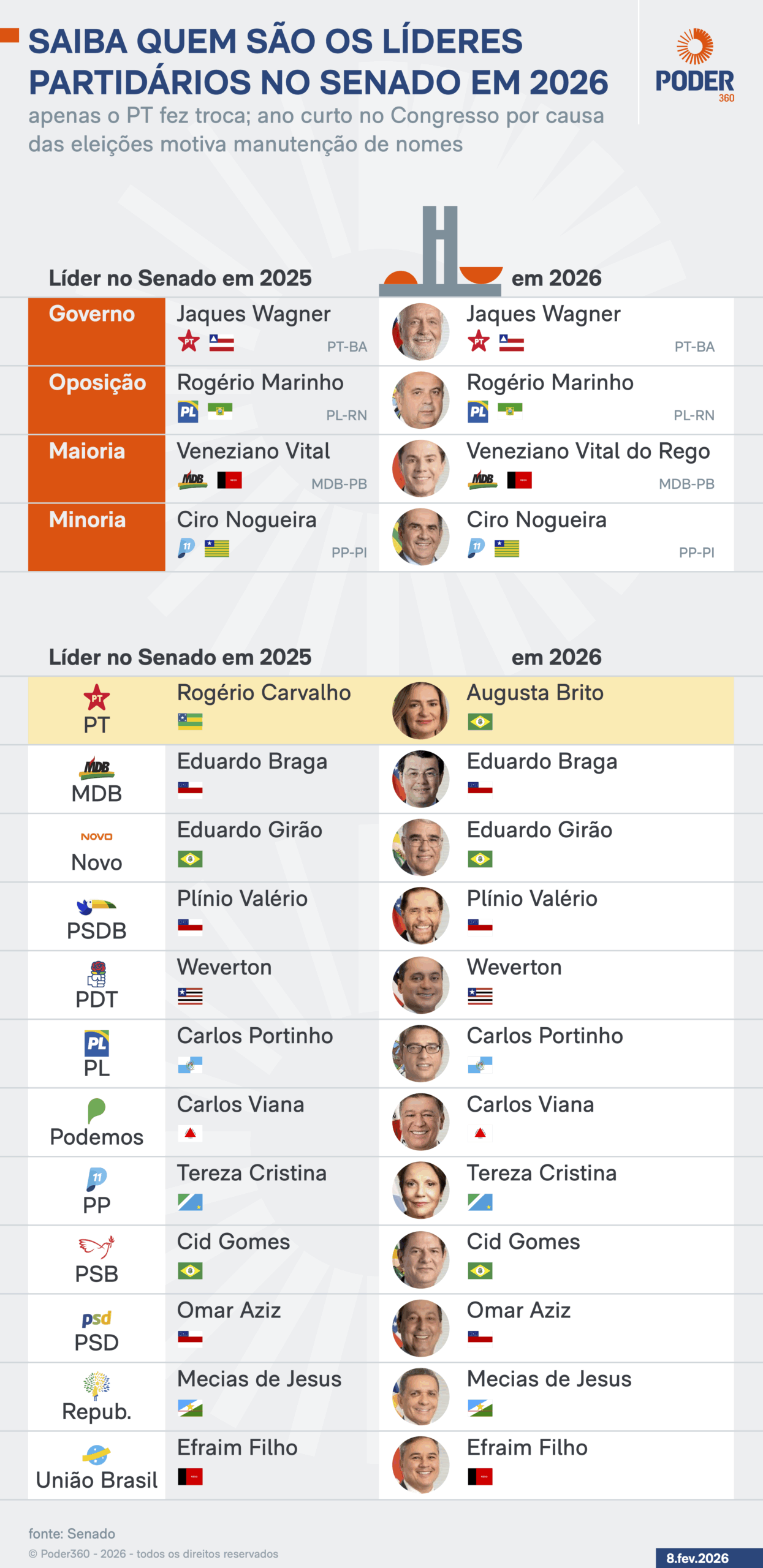Click the Novo party logo
The width and height of the screenshot is (763, 1568).
coord(97,837)
